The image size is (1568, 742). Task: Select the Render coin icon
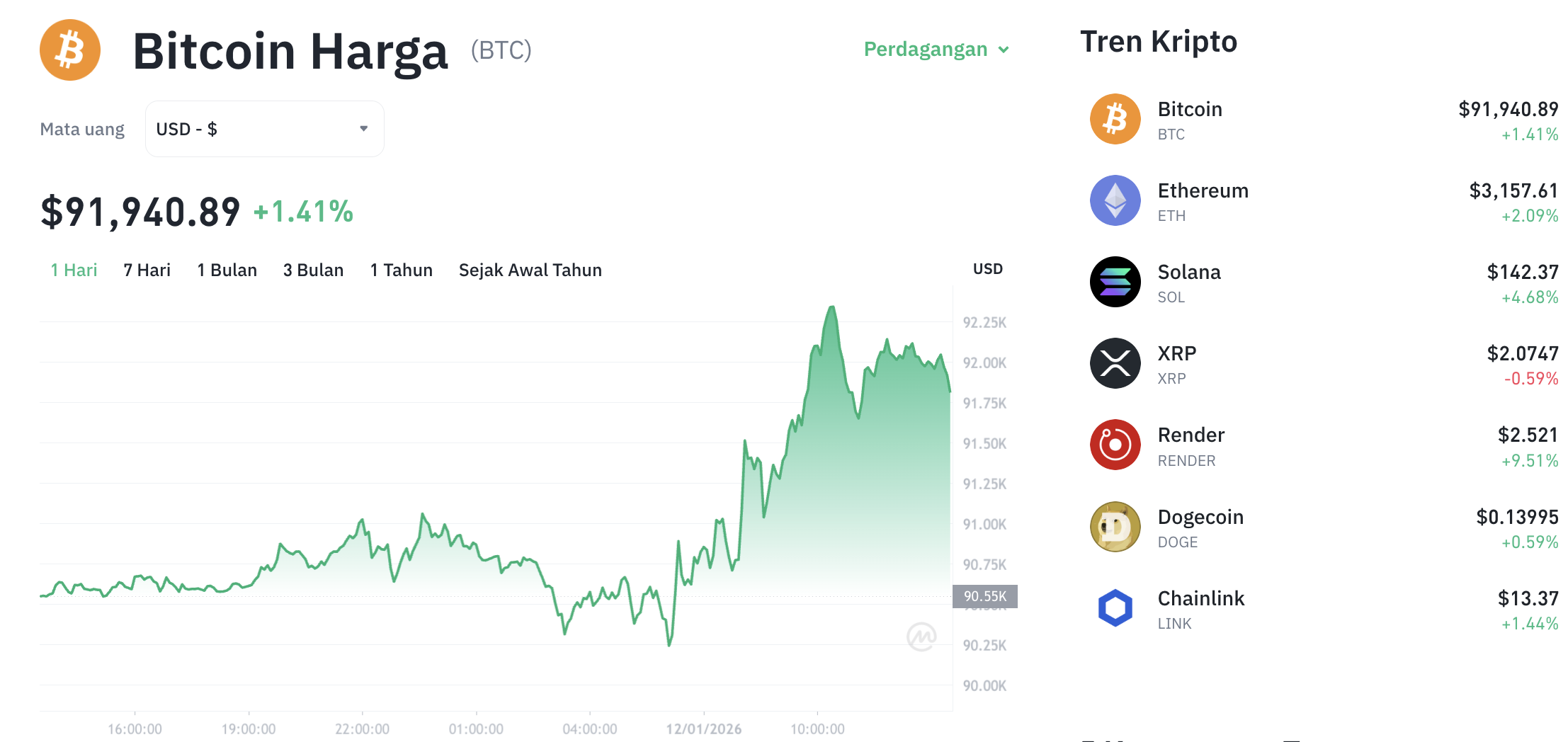point(1115,445)
